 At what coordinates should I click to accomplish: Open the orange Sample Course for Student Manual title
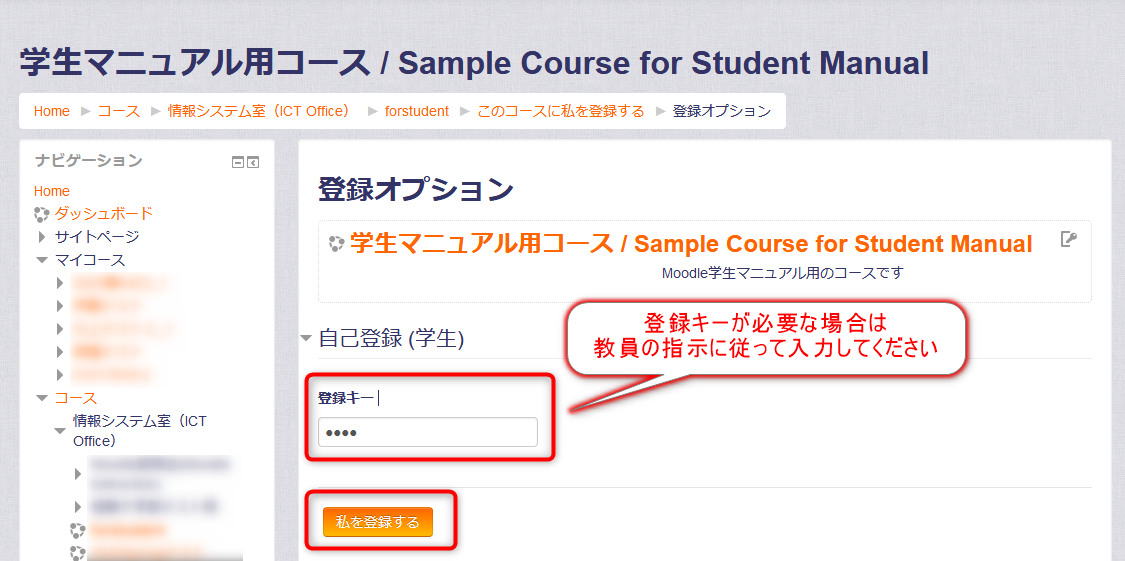692,244
